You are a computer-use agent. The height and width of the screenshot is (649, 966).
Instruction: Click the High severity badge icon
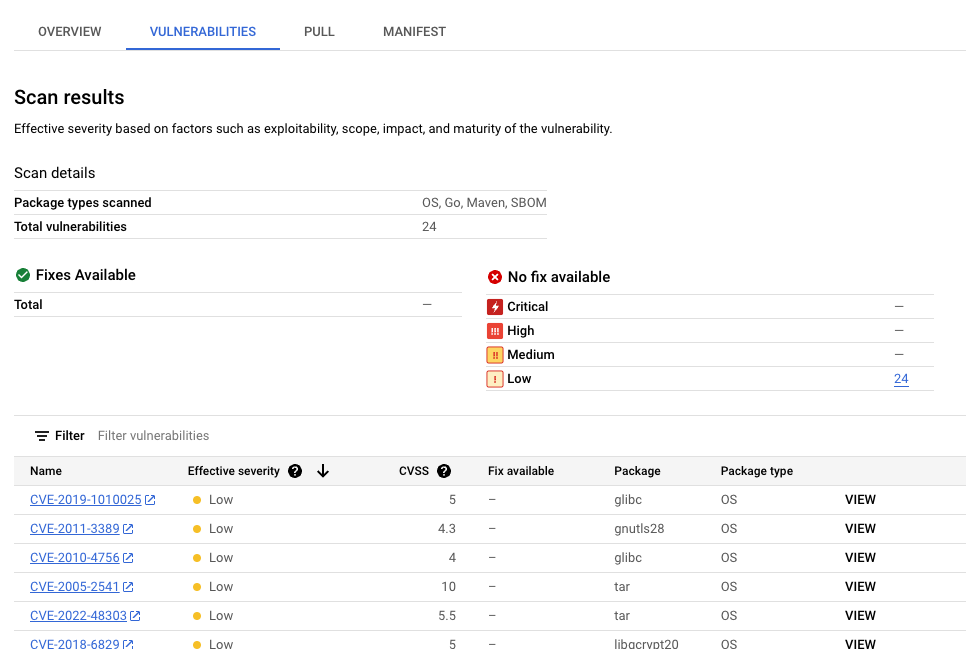pyautogui.click(x=495, y=330)
